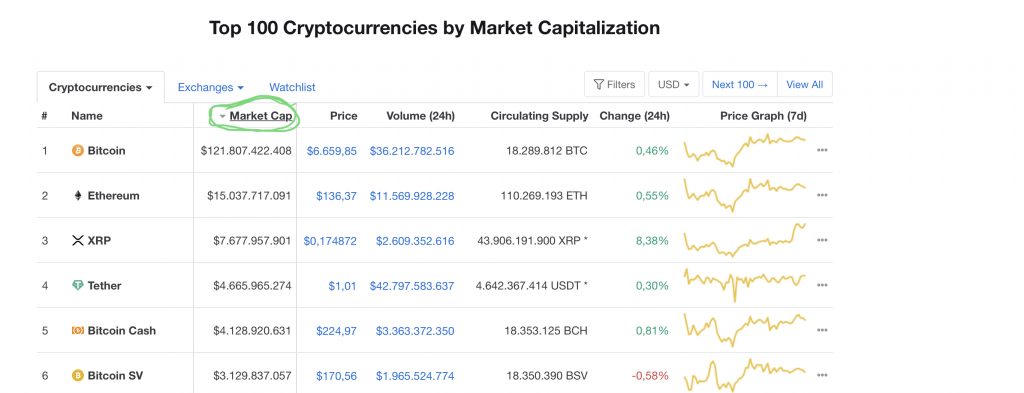Click the Ethereum diamond logo icon
This screenshot has width=1024, height=393.
(78, 196)
